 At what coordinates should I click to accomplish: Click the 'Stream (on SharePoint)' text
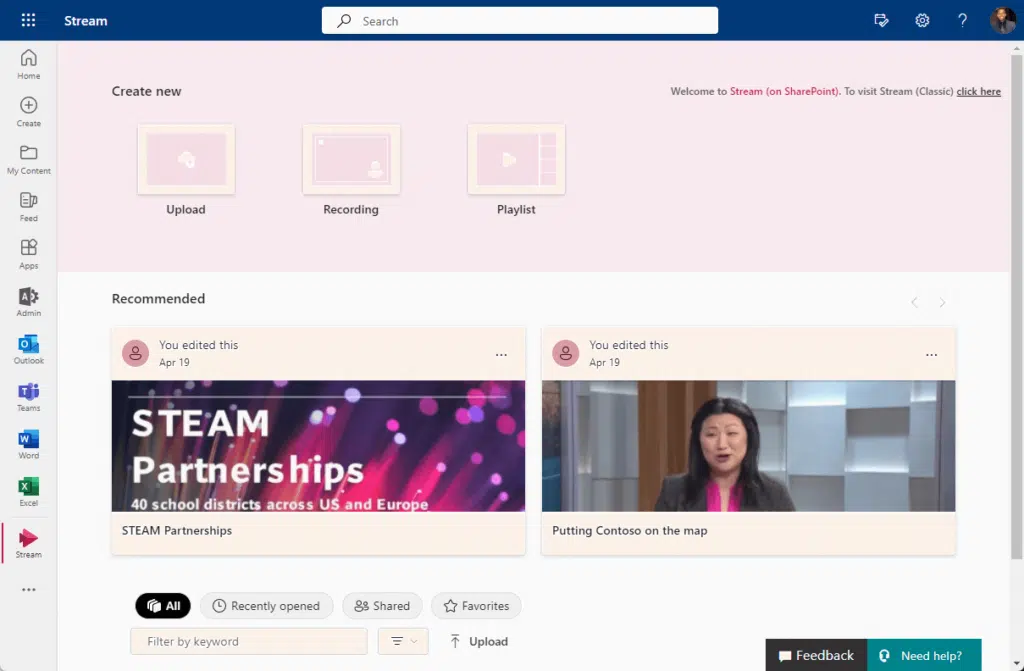pos(784,91)
